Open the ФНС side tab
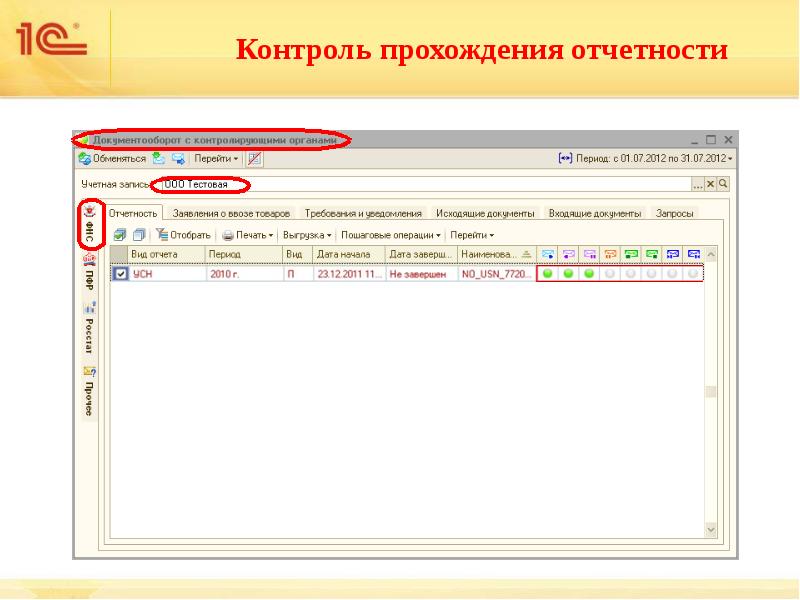 [x=90, y=226]
